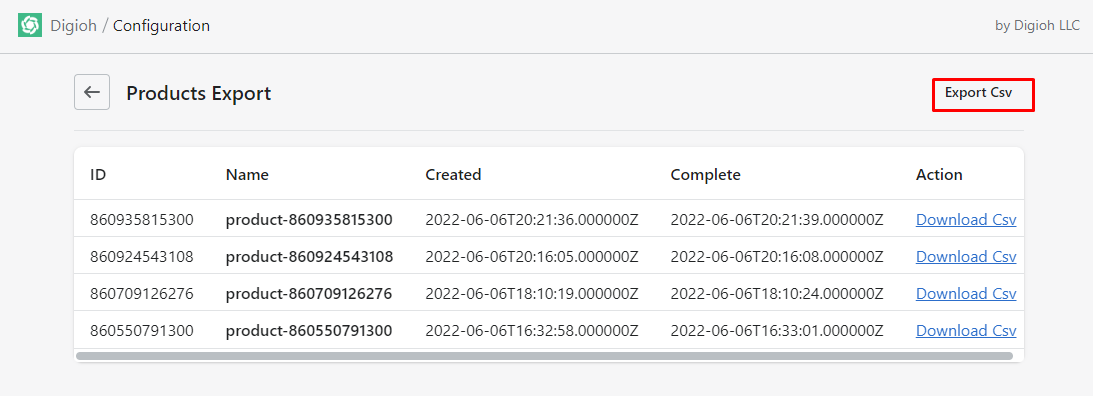Open the Digioh breadcrumb link

point(72,26)
